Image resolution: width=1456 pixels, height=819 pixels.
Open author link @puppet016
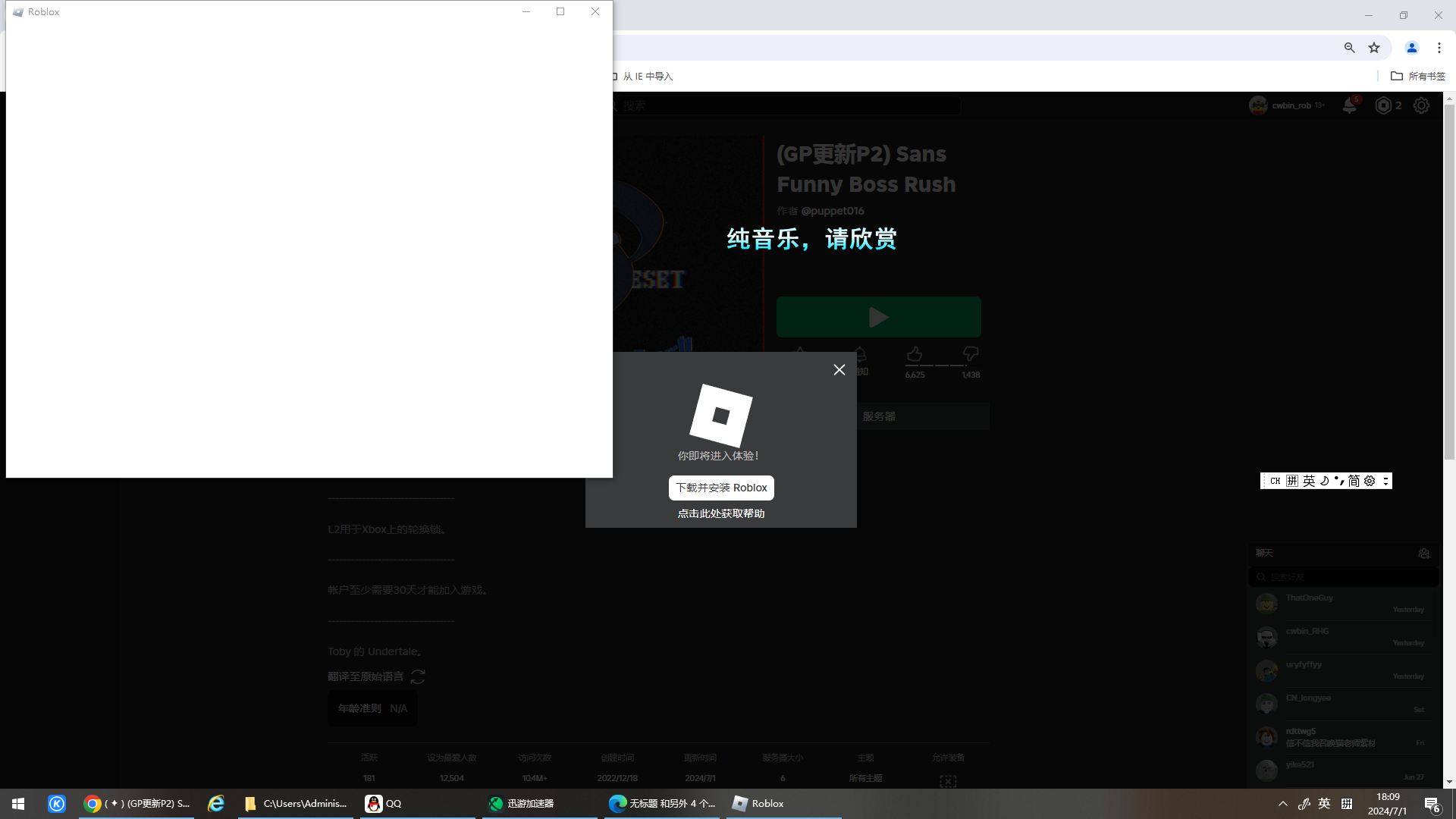pyautogui.click(x=833, y=211)
